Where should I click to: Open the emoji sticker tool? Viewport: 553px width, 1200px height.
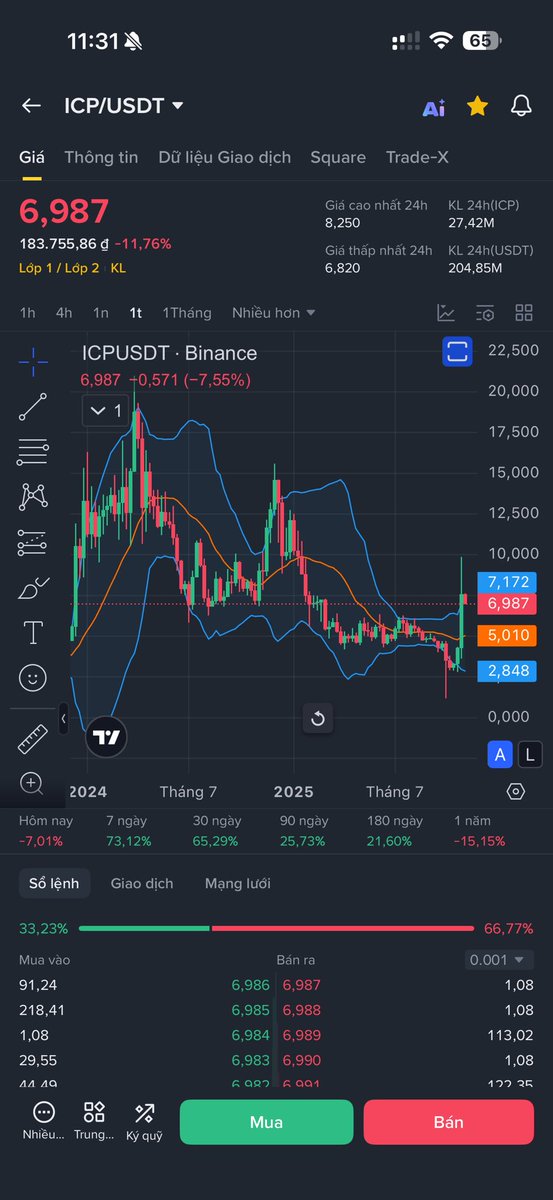(x=33, y=678)
